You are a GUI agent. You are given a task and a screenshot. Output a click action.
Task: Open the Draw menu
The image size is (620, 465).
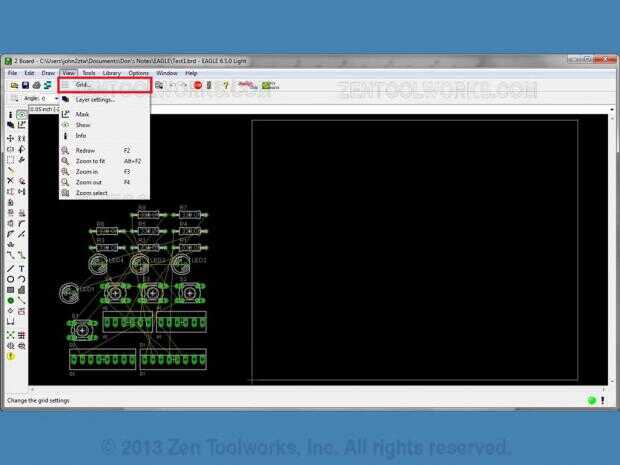(x=48, y=73)
